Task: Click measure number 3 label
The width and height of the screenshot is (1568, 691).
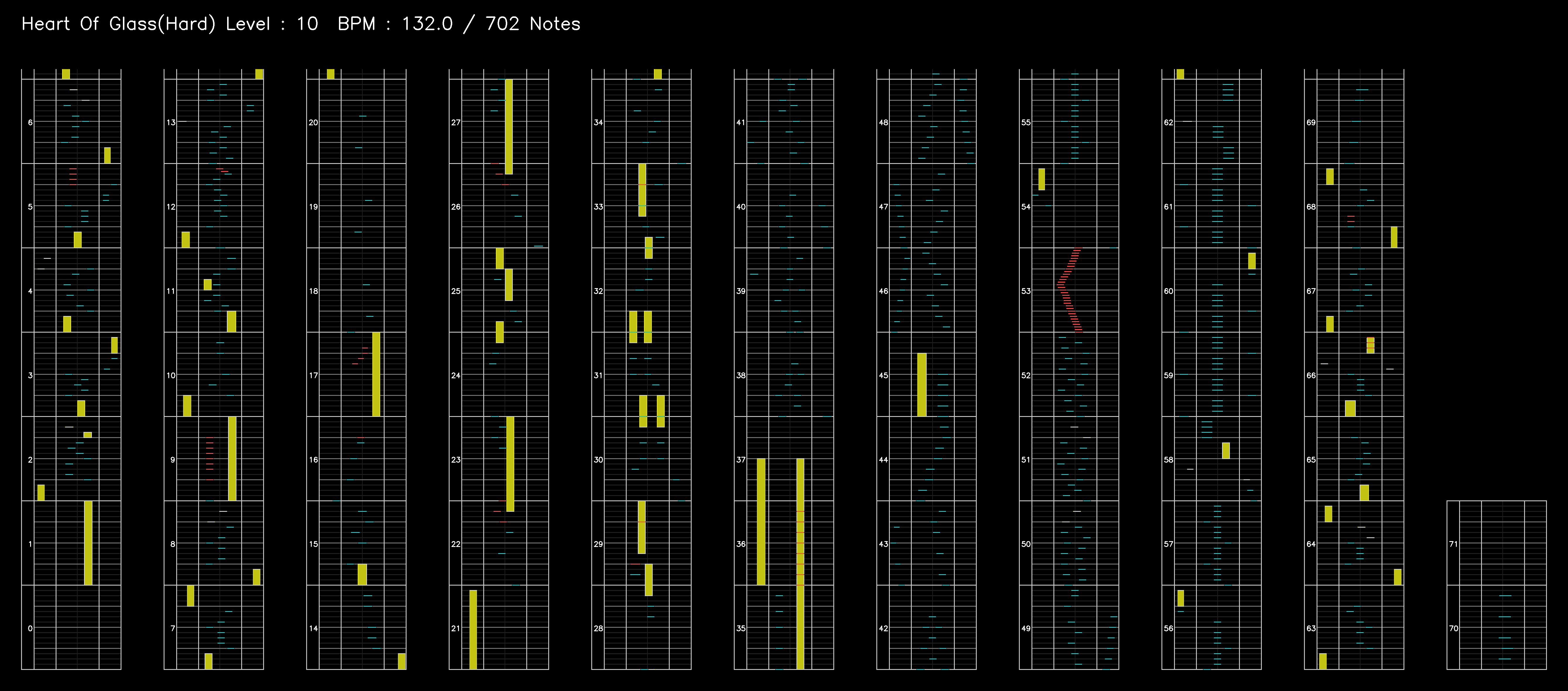Action: pyautogui.click(x=30, y=375)
